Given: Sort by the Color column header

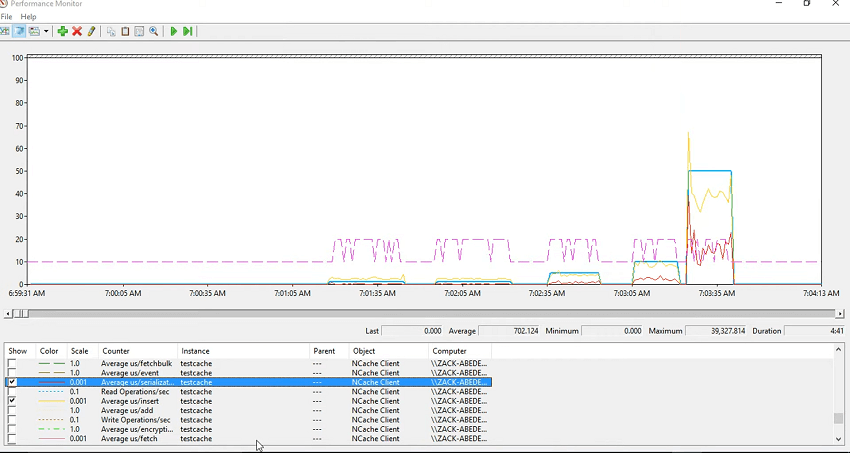Looking at the screenshot, I should (51, 351).
